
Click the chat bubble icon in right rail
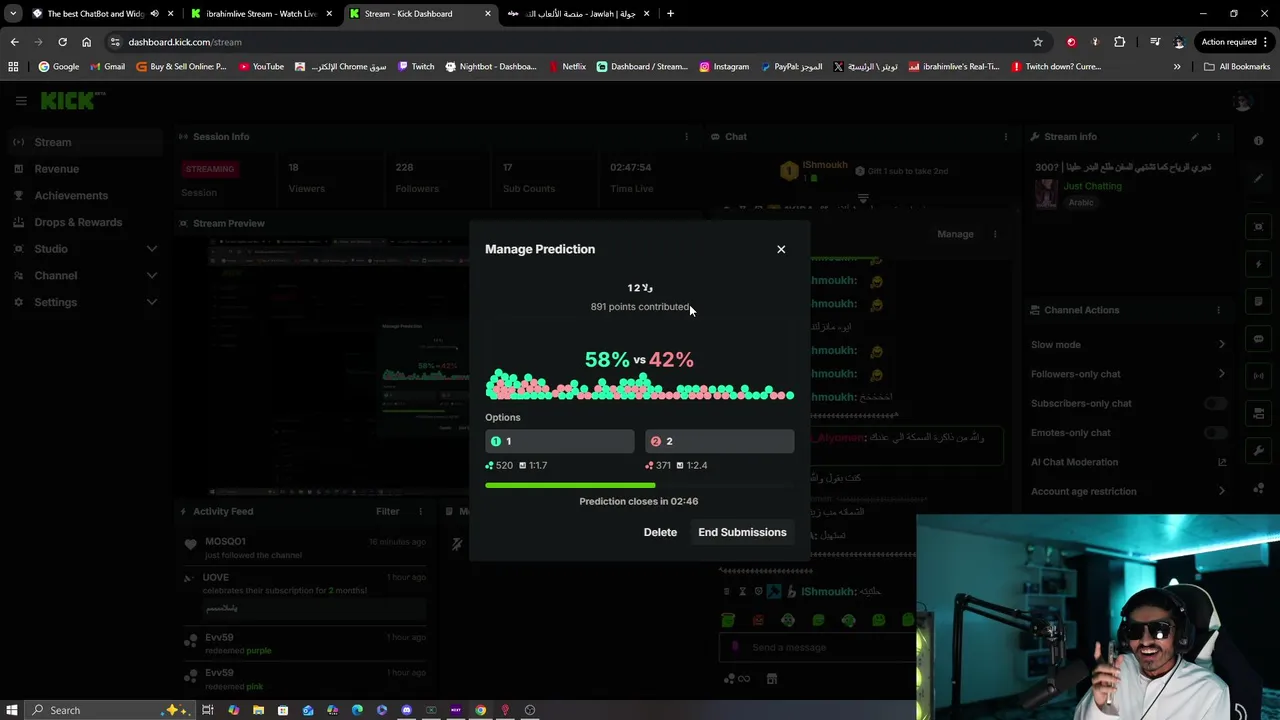[1258, 339]
